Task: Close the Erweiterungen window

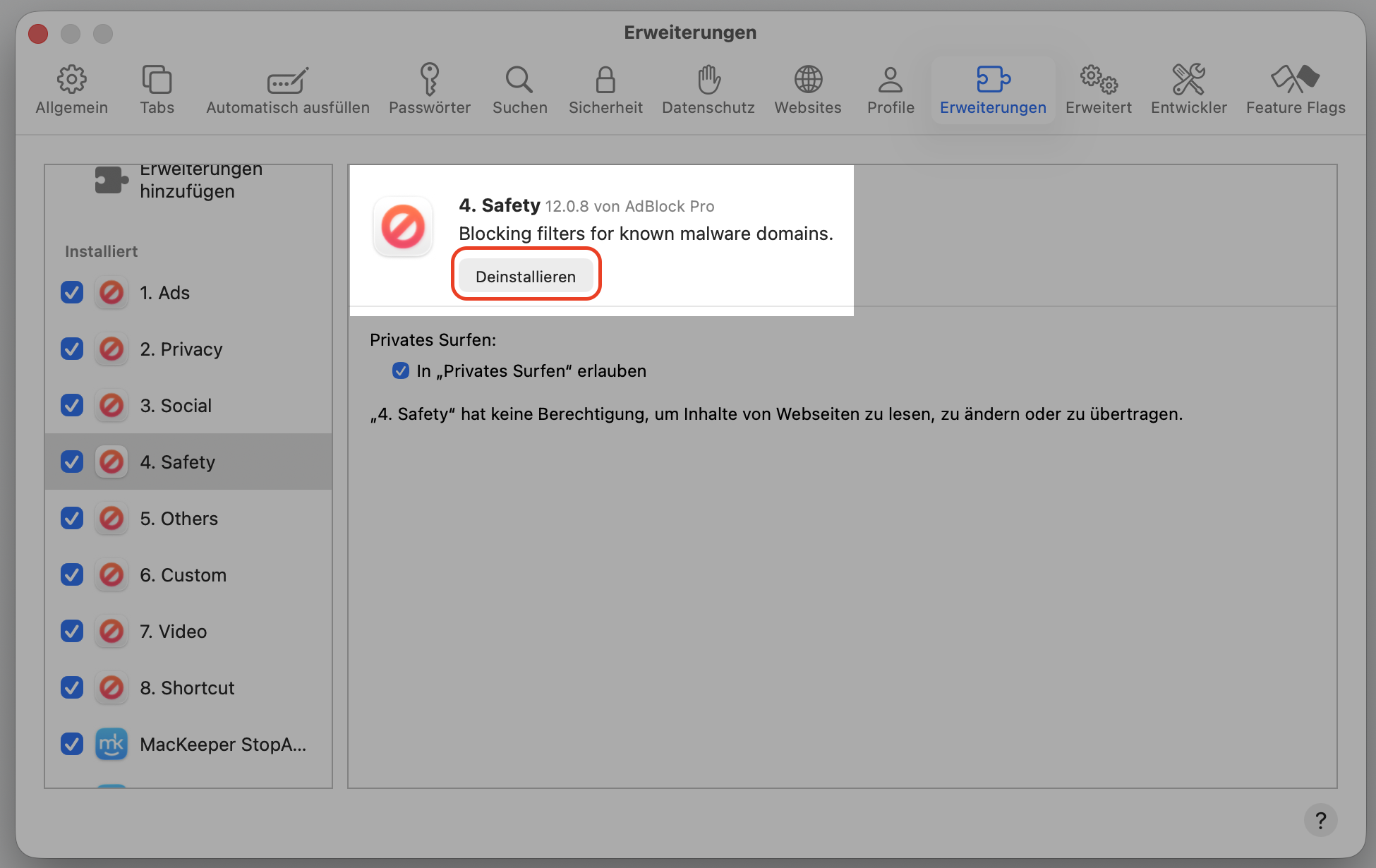Action: [38, 33]
